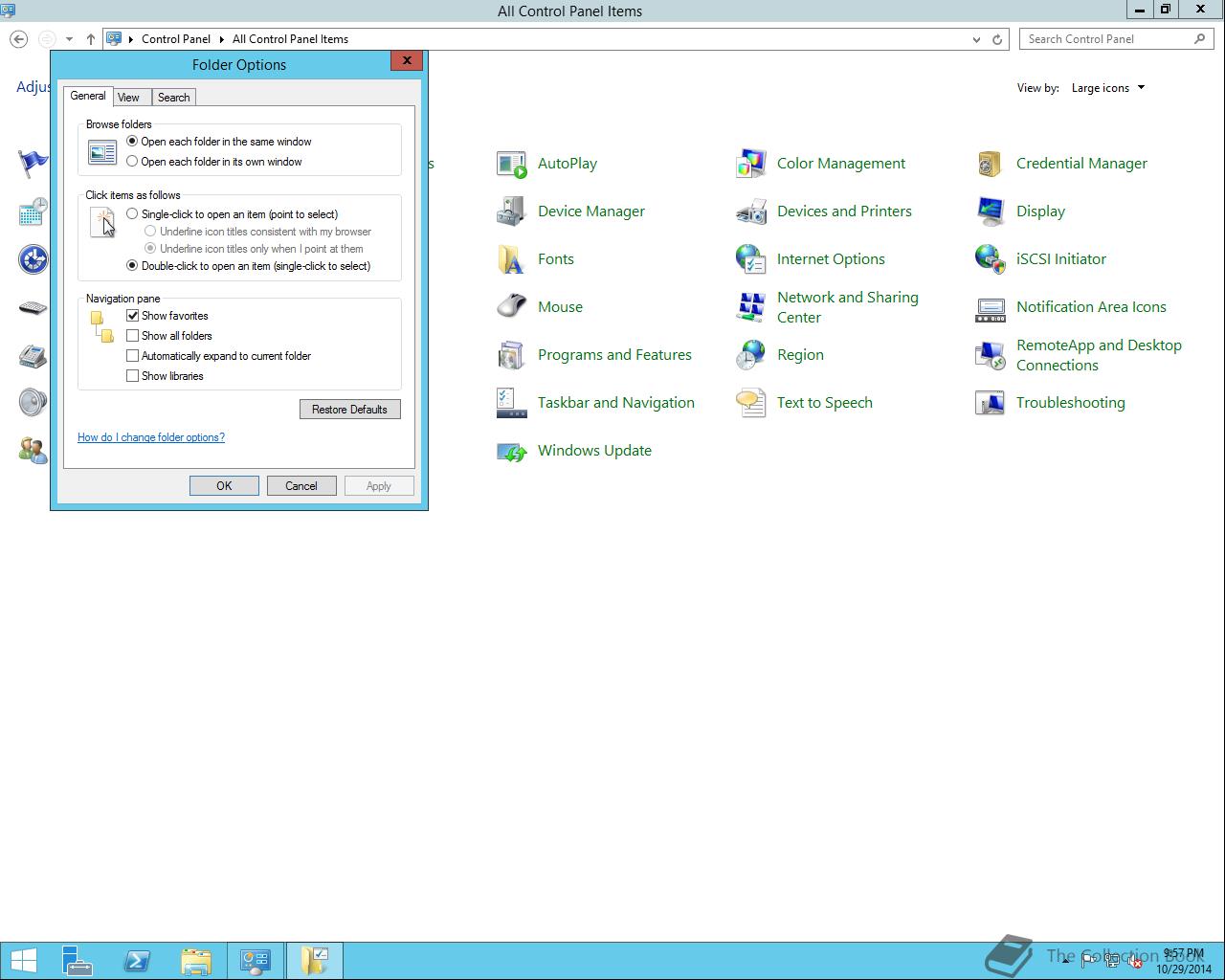Viewport: 1225px width, 980px height.
Task: Expand the address bar history dropdown
Action: click(976, 39)
